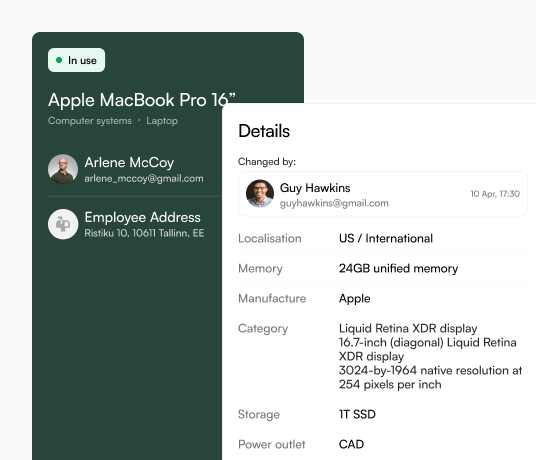Click the 24GB unified memory value

coord(399,269)
